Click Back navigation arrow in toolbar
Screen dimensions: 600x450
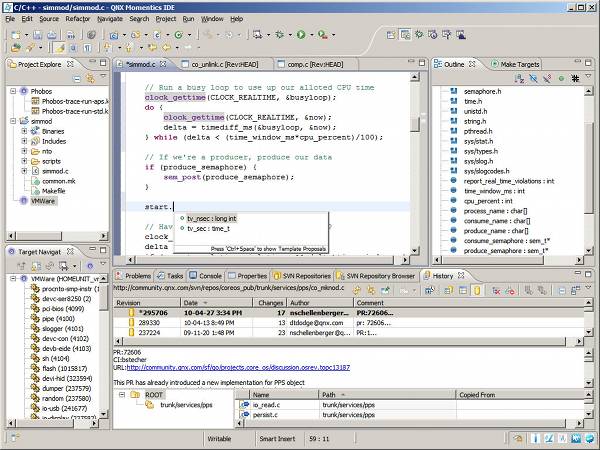167,48
